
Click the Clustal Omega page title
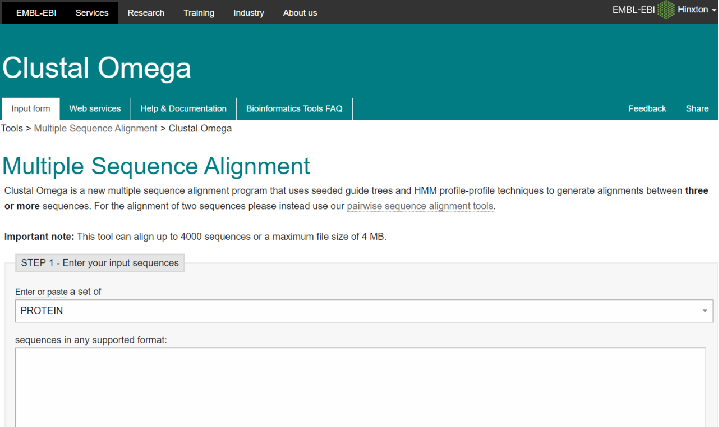click(96, 68)
